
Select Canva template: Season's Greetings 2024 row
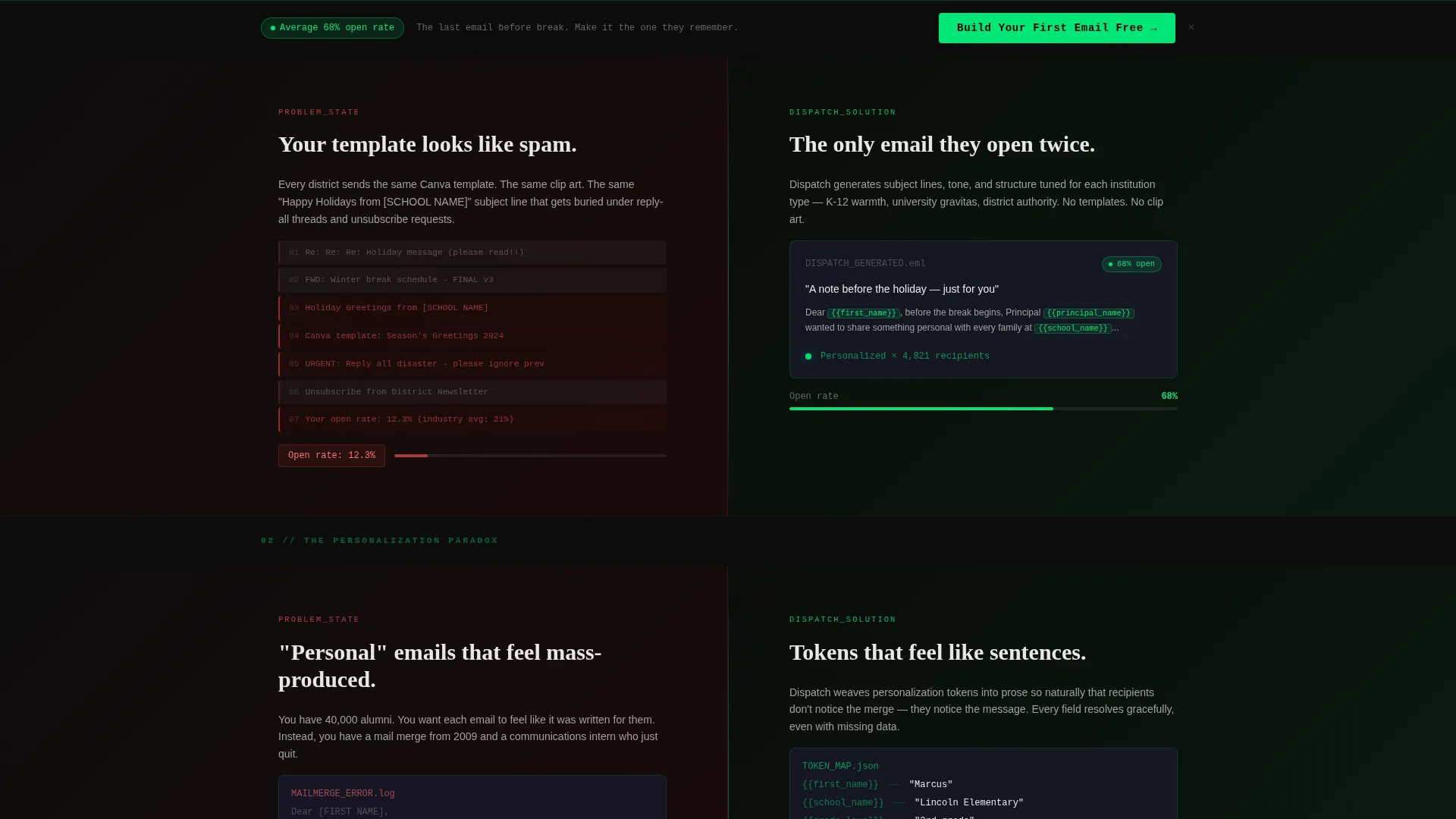click(472, 336)
